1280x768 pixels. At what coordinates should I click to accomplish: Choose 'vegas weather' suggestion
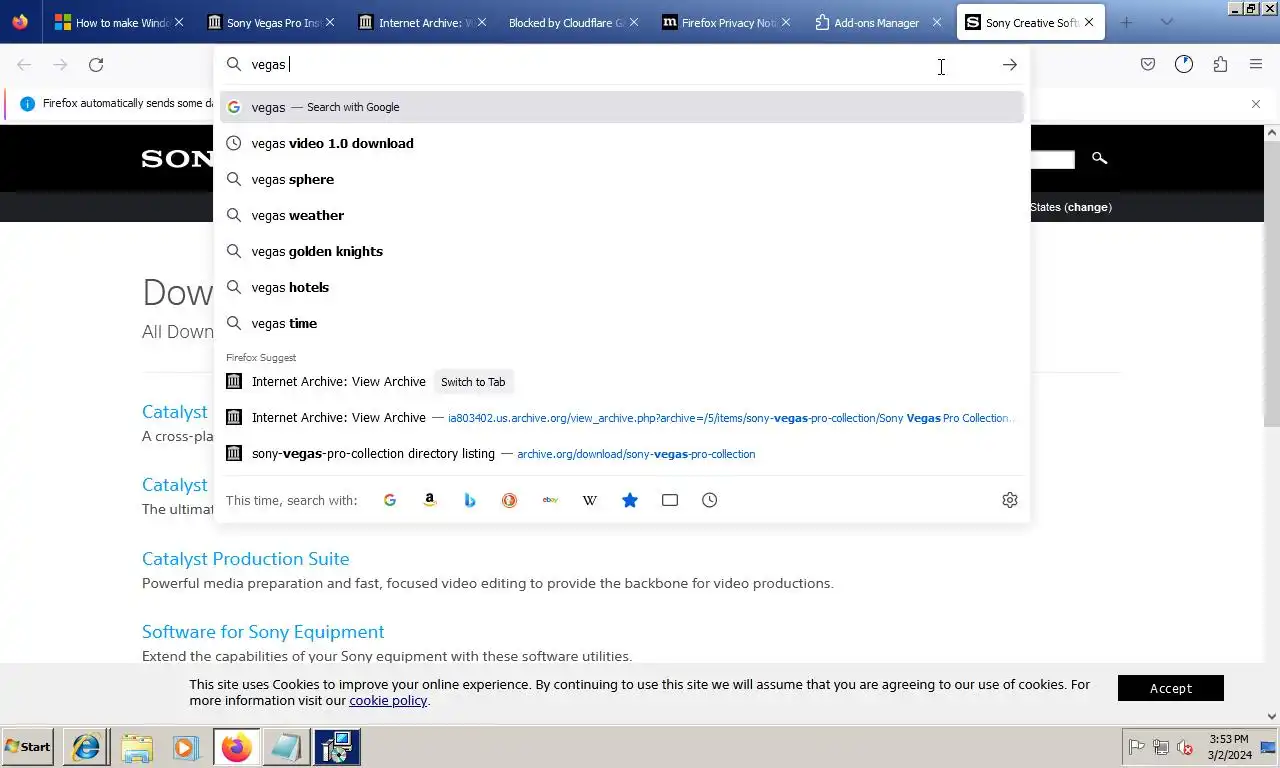click(x=622, y=215)
